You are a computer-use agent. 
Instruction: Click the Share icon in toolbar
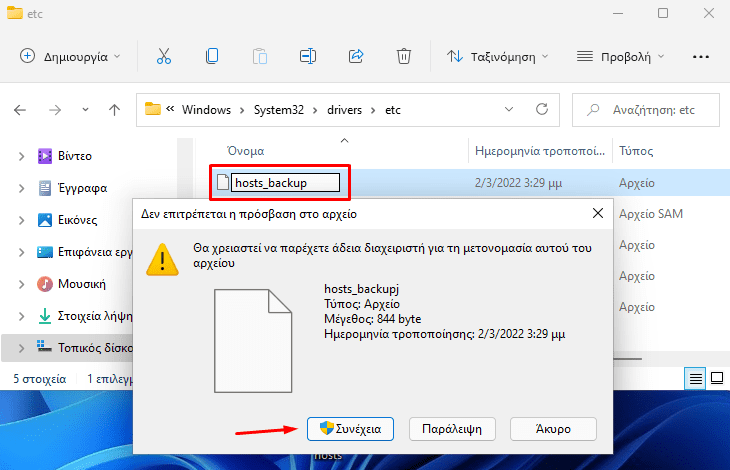(x=356, y=56)
